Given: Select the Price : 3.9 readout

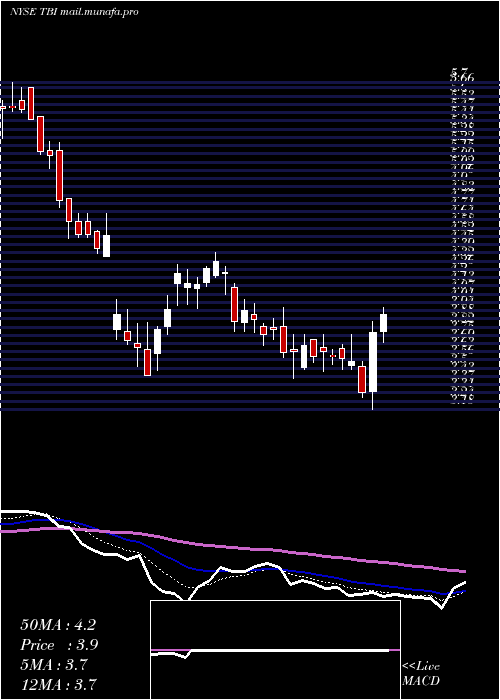Looking at the screenshot, I should pos(59,645).
